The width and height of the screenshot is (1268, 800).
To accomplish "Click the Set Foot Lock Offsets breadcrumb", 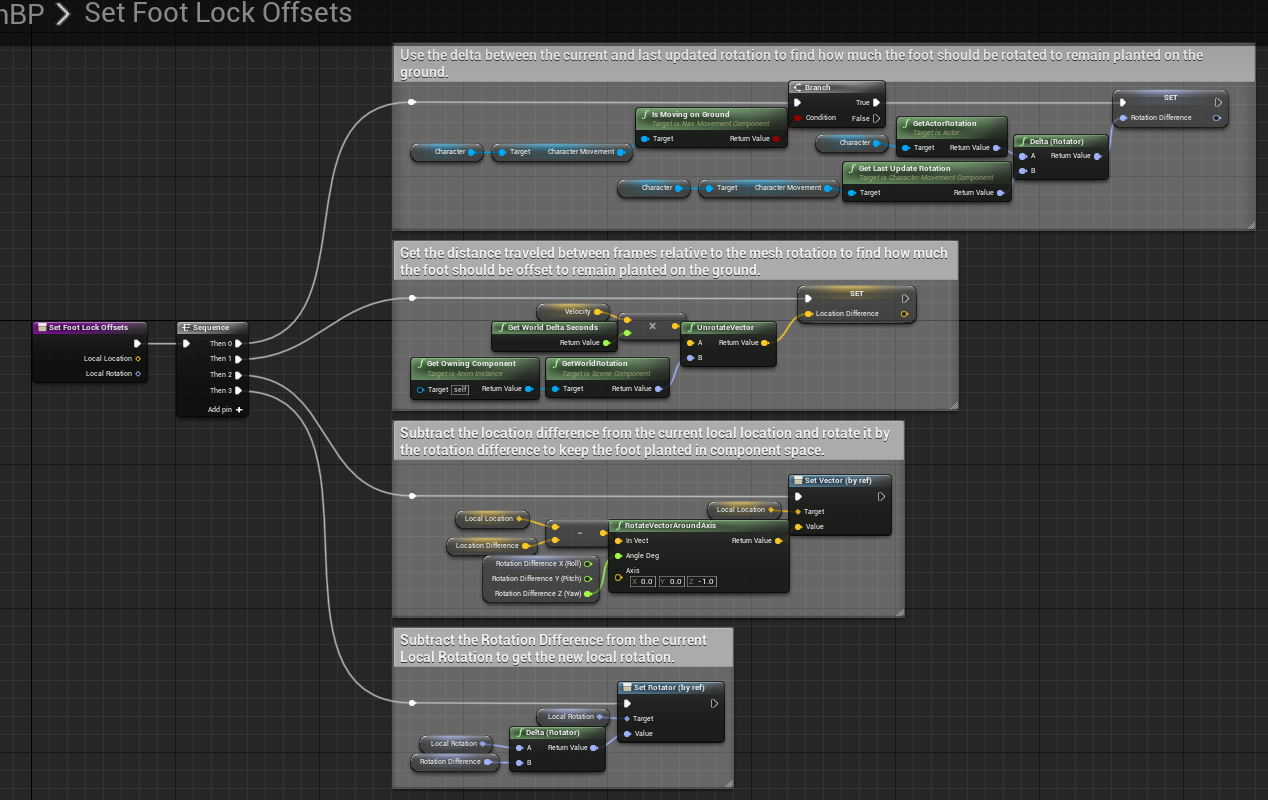I will coord(218,13).
